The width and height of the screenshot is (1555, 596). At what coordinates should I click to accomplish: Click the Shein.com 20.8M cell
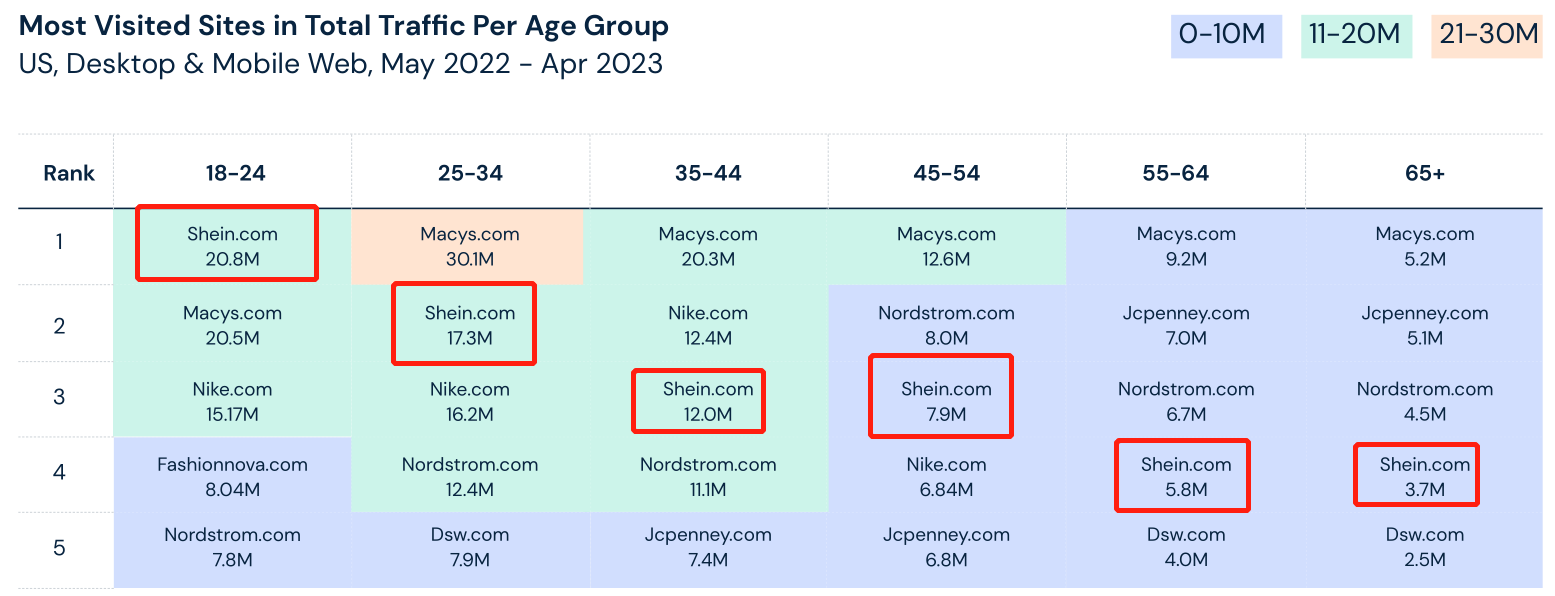[x=232, y=246]
